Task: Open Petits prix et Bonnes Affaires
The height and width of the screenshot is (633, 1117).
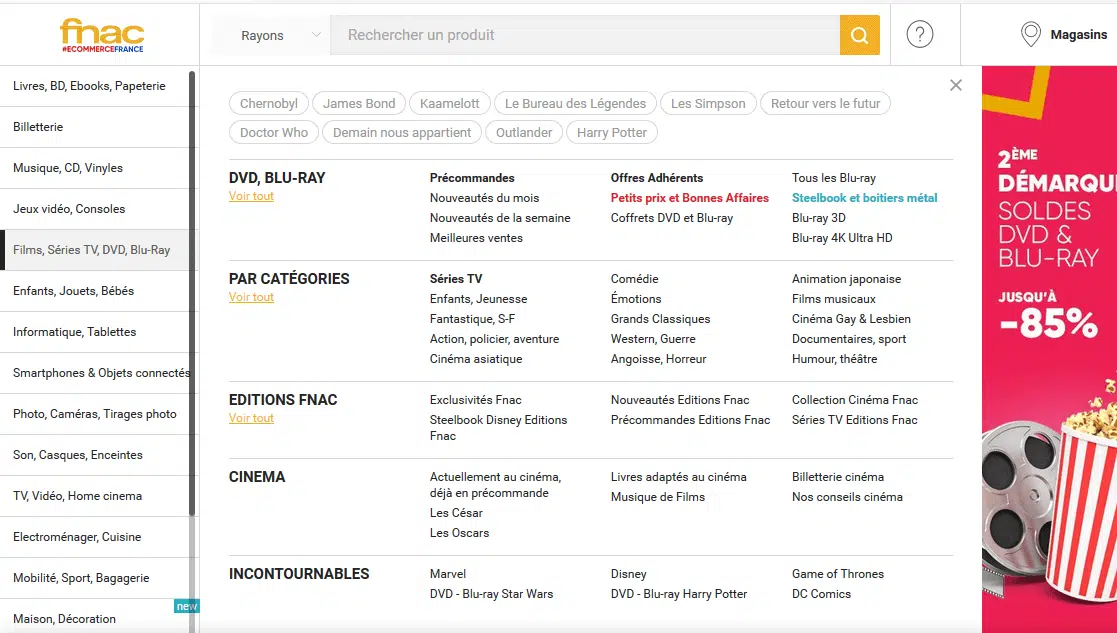Action: click(689, 198)
